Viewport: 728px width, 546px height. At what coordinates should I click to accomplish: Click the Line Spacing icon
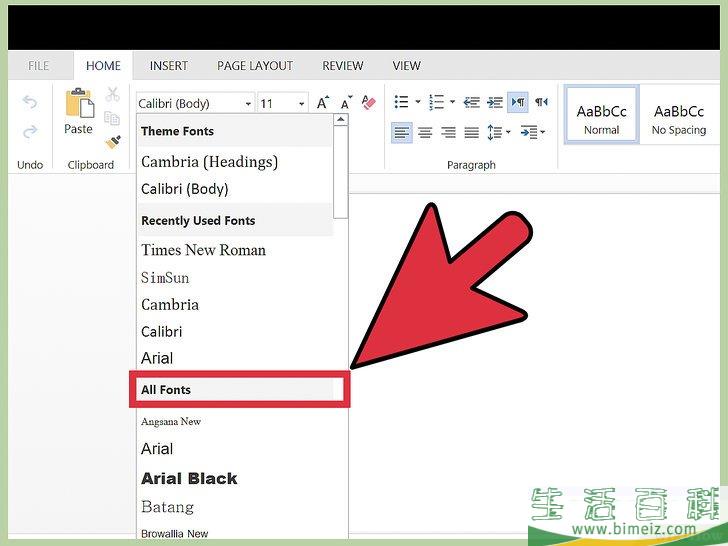494,132
